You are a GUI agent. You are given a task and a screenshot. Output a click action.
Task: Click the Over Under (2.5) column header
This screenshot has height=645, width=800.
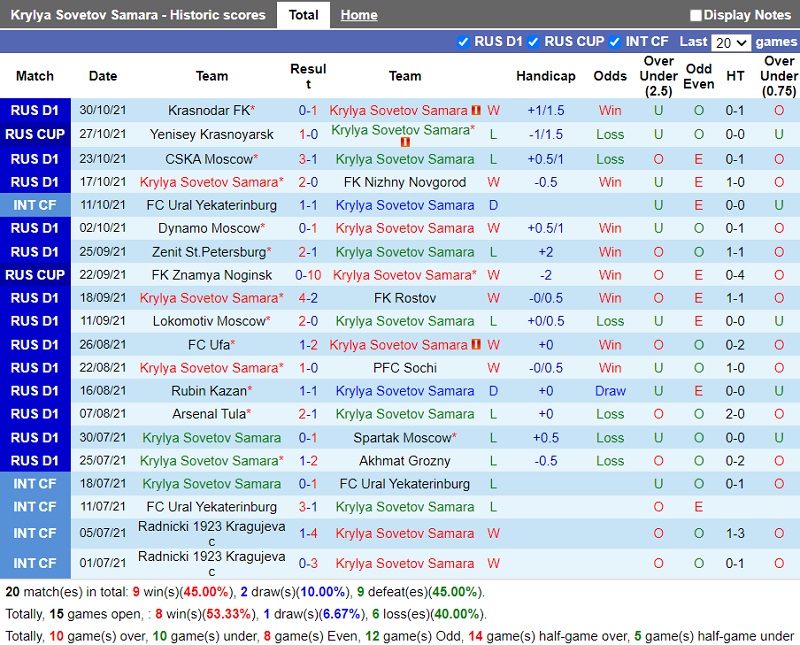pyautogui.click(x=659, y=76)
